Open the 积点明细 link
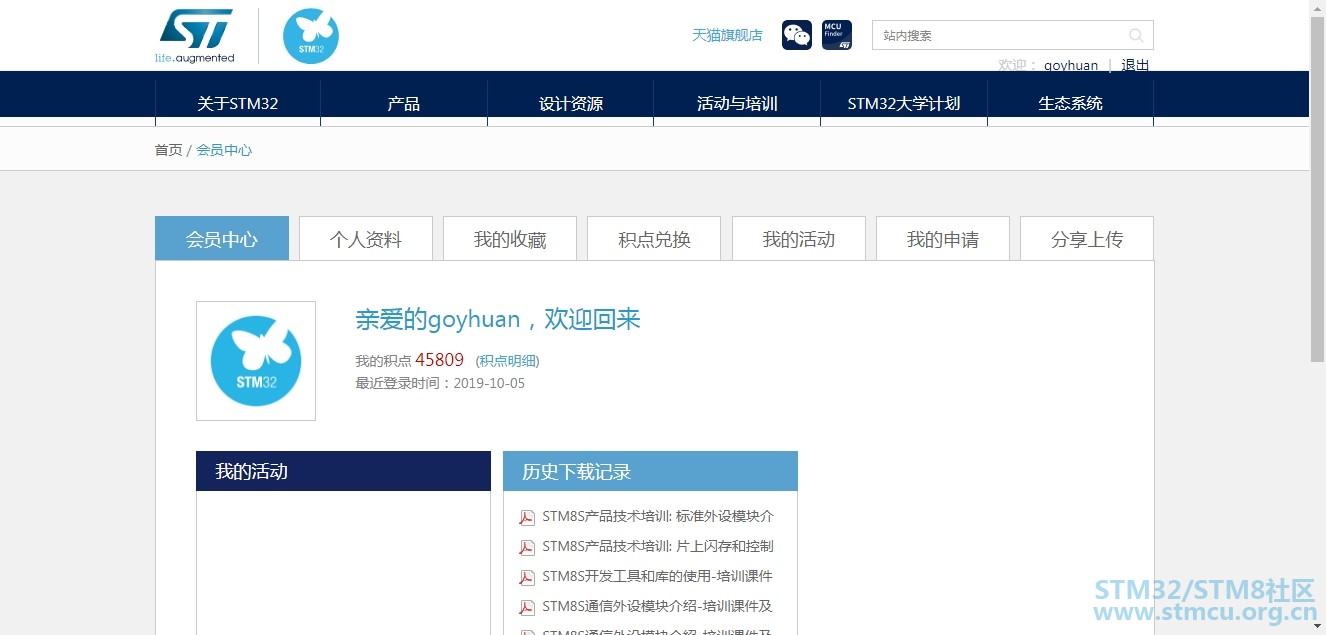 [x=508, y=361]
